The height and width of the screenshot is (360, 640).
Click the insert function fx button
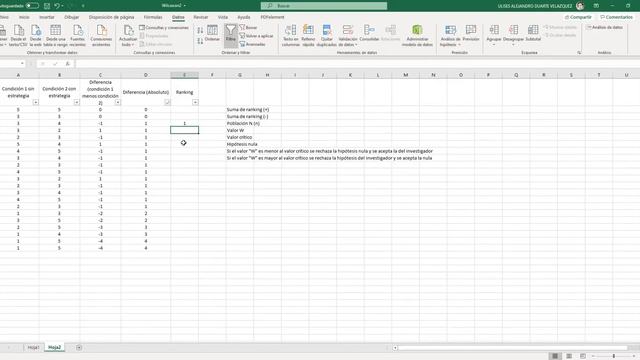tap(68, 64)
